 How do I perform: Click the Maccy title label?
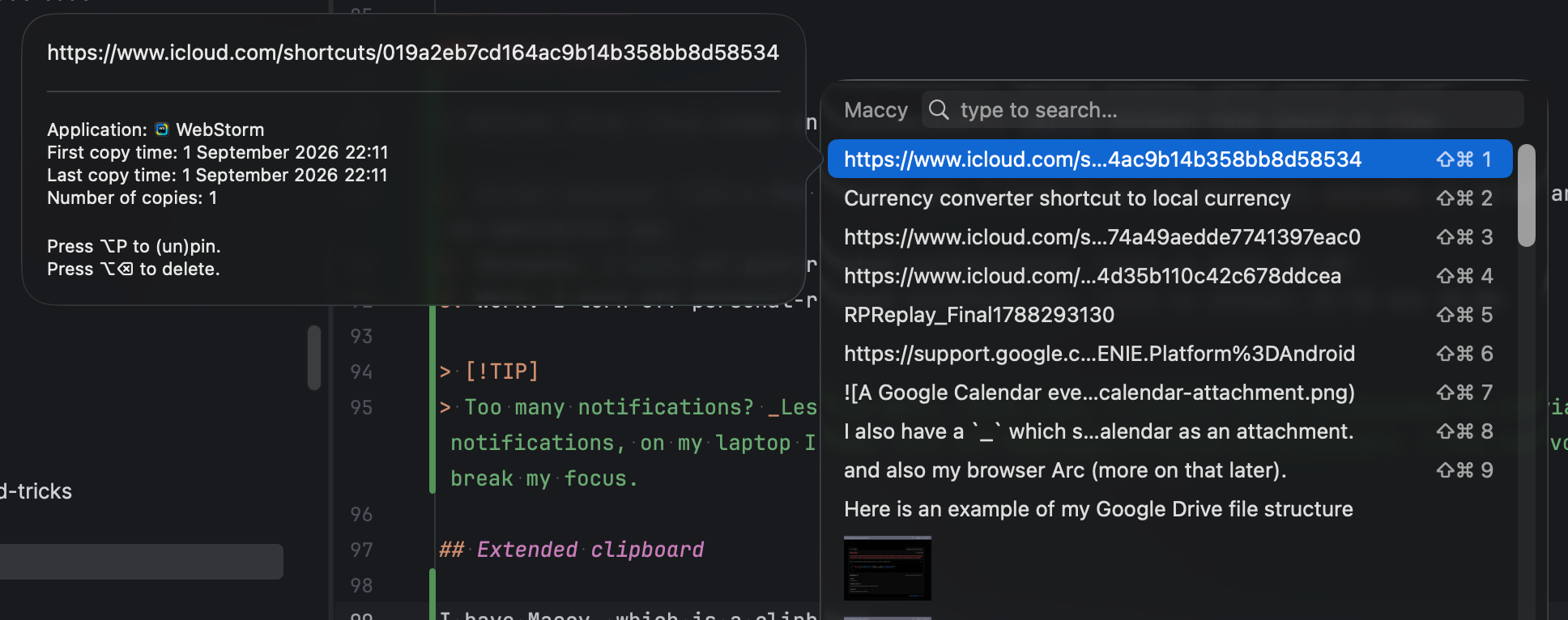876,110
